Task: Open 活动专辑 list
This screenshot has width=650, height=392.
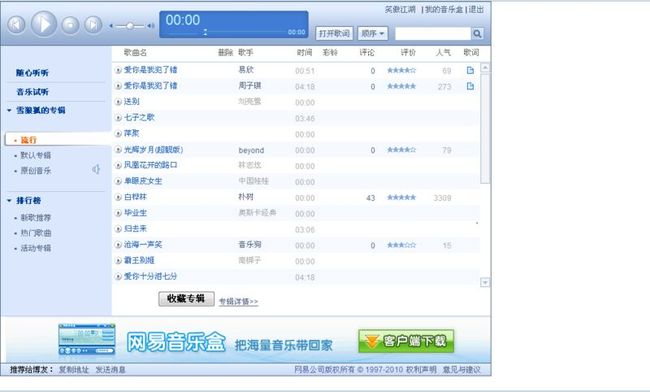Action: click(x=36, y=248)
